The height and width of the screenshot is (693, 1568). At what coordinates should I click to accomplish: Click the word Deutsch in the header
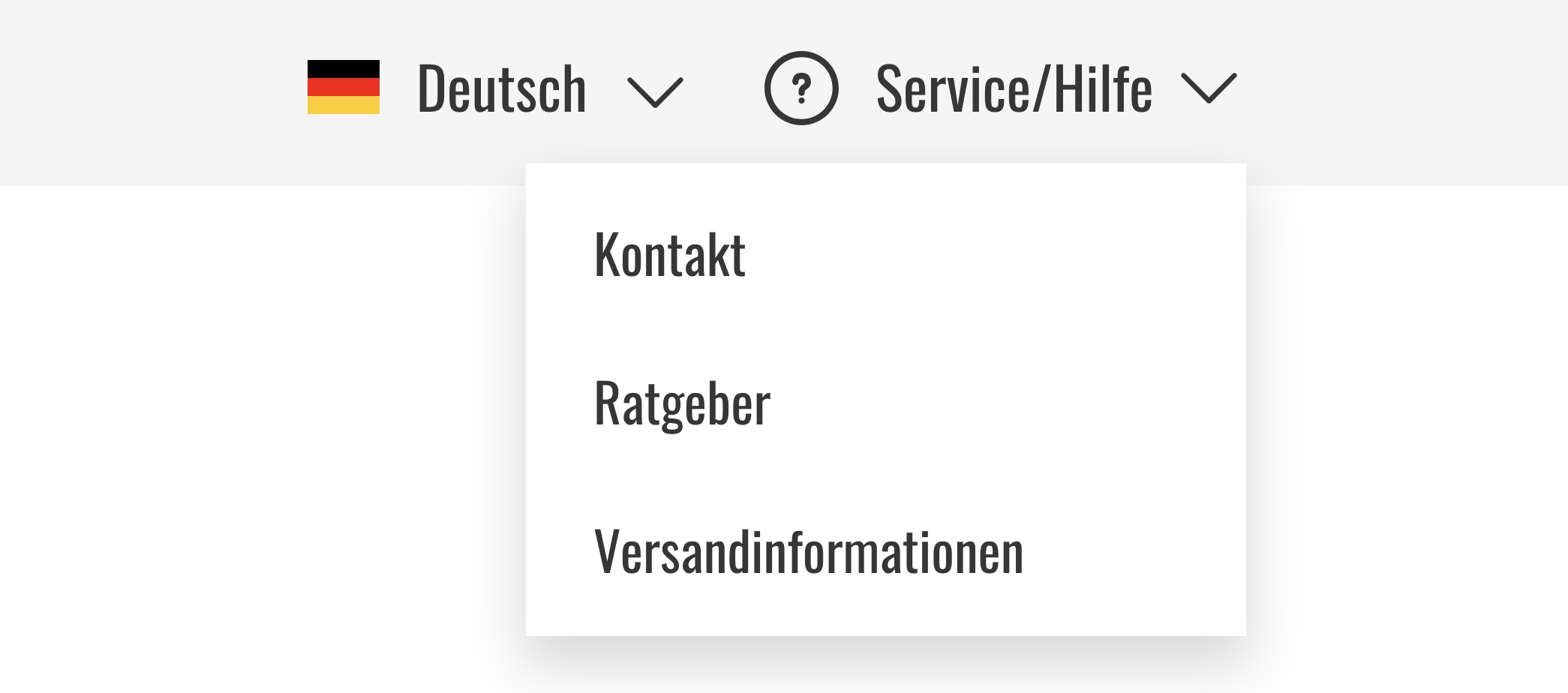pyautogui.click(x=501, y=88)
